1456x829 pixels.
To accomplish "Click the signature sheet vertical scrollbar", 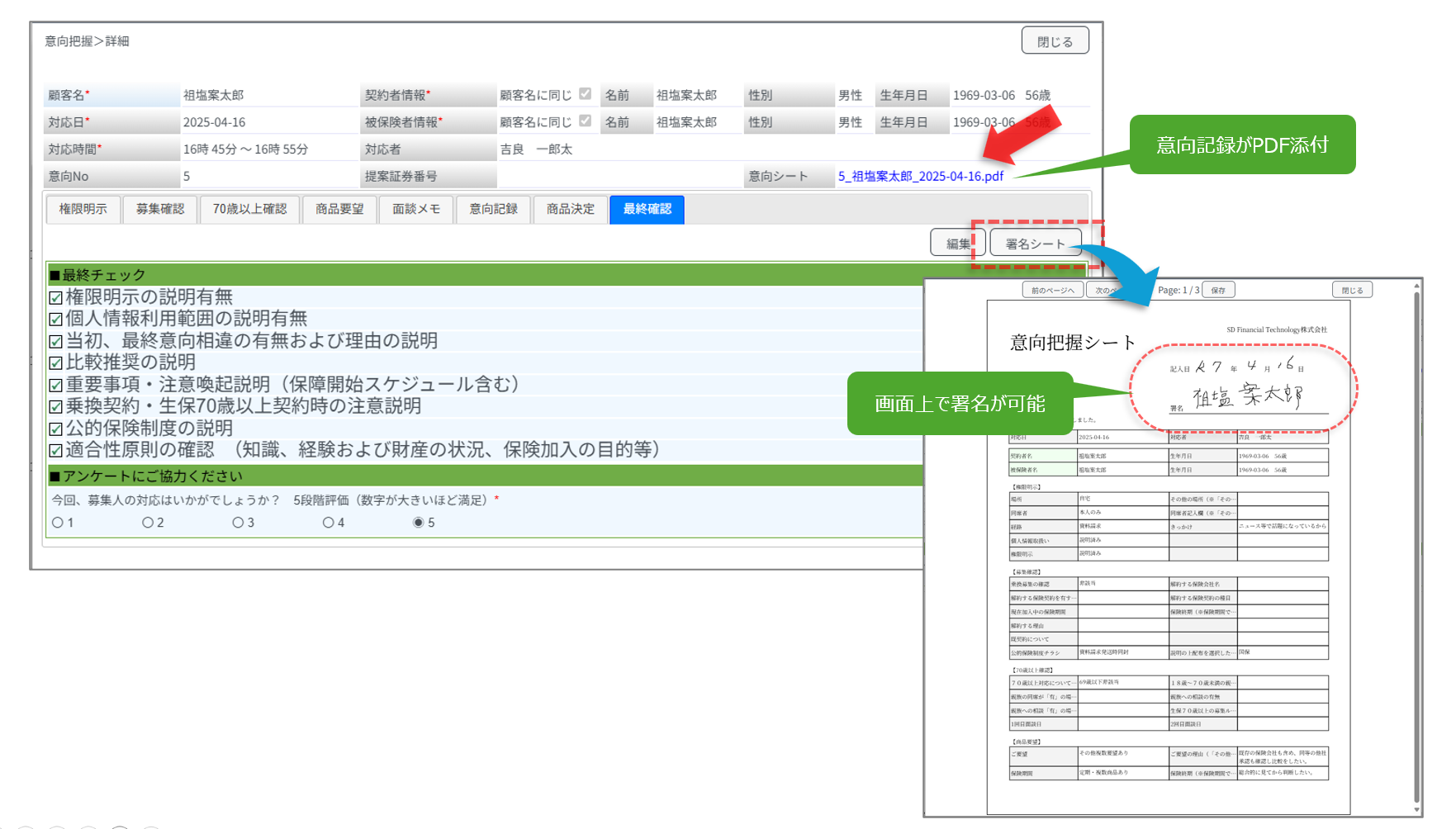I will click(1417, 547).
